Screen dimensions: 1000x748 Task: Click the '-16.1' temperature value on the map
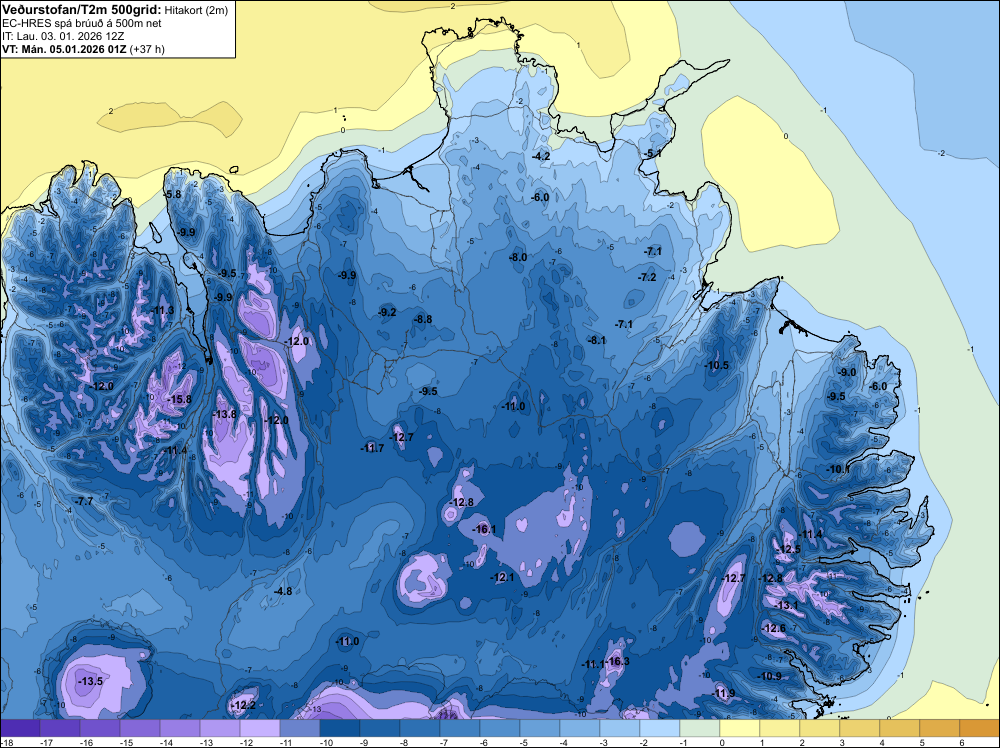point(484,529)
